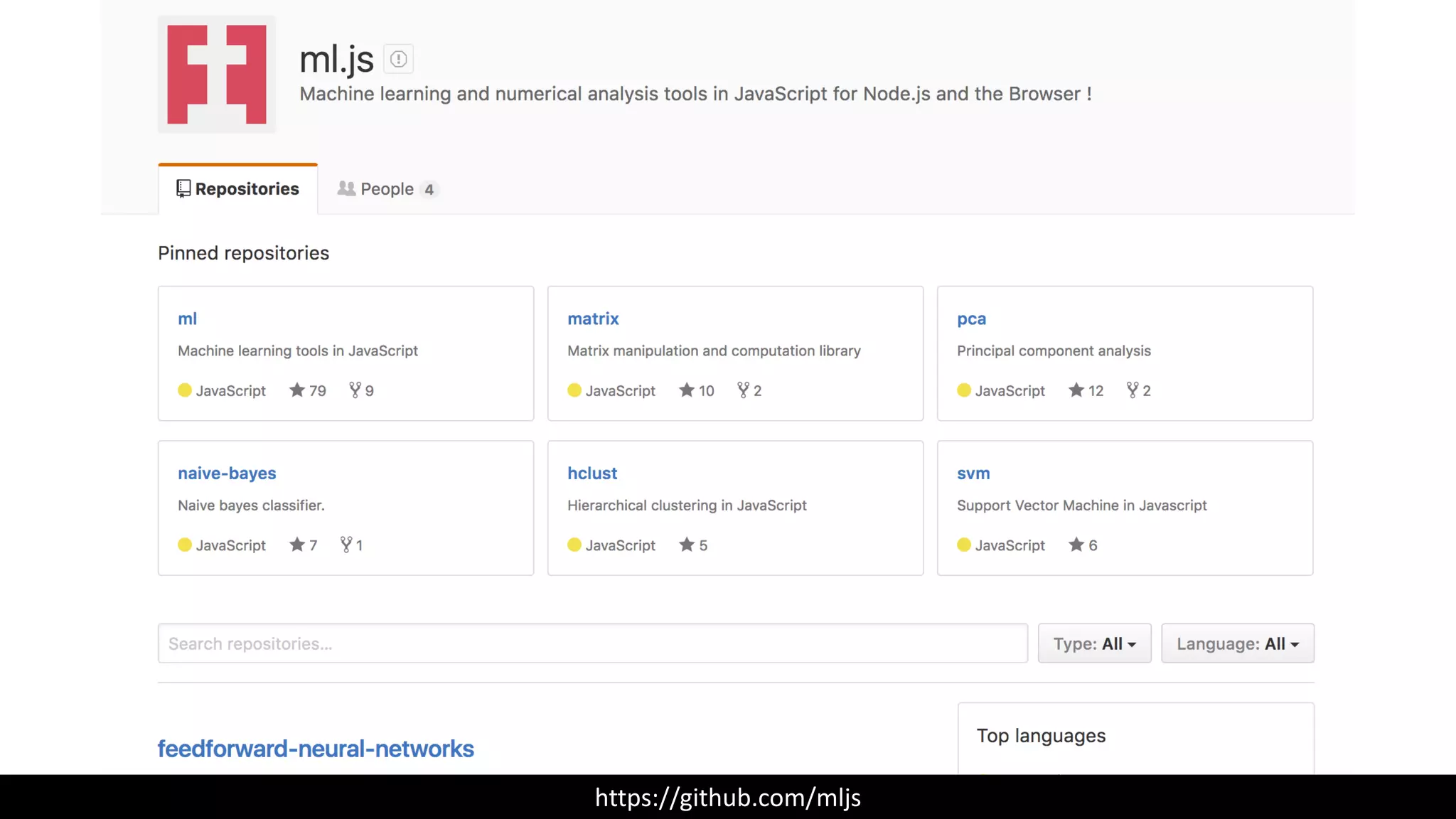
Task: Click the star icon showing 7 on naive-bayes
Action: [297, 545]
